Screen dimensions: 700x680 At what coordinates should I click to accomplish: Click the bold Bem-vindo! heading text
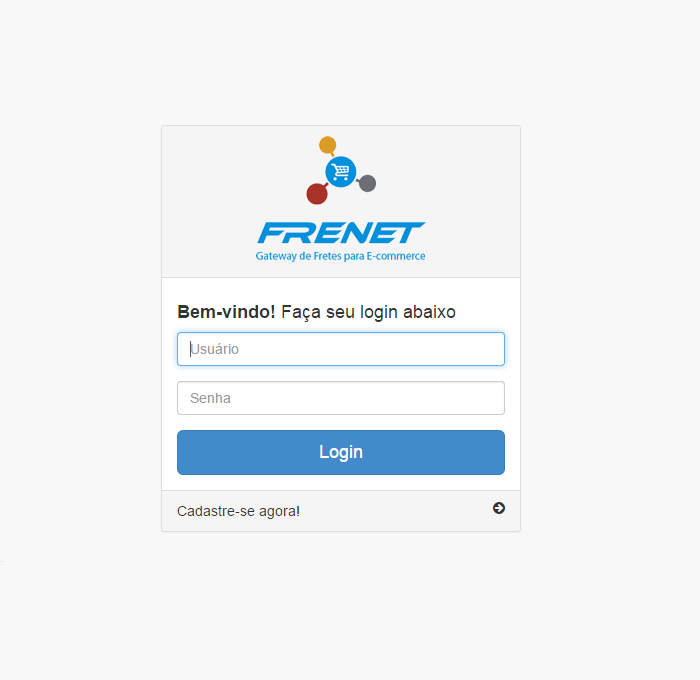tap(226, 312)
